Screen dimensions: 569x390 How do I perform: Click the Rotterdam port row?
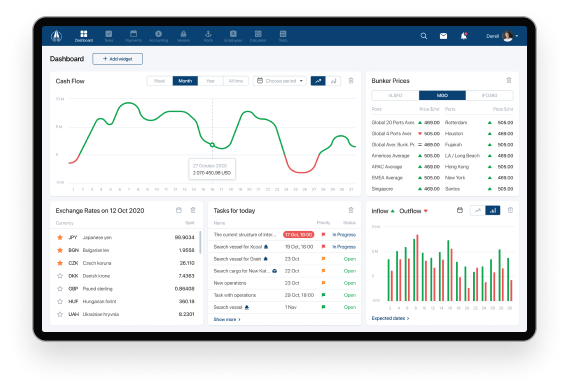(479, 123)
